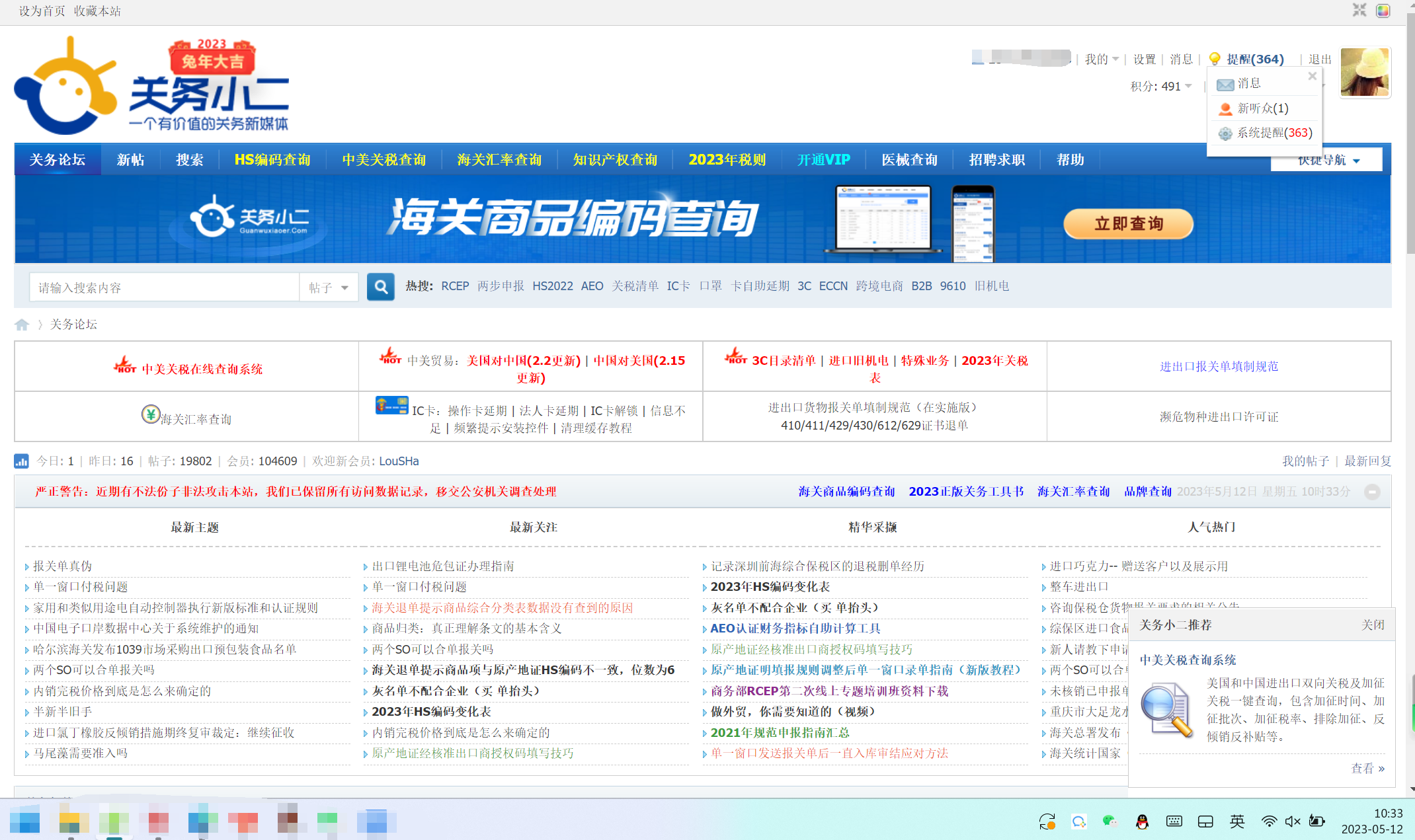
Task: Open the 新帖 nav item
Action: point(130,160)
